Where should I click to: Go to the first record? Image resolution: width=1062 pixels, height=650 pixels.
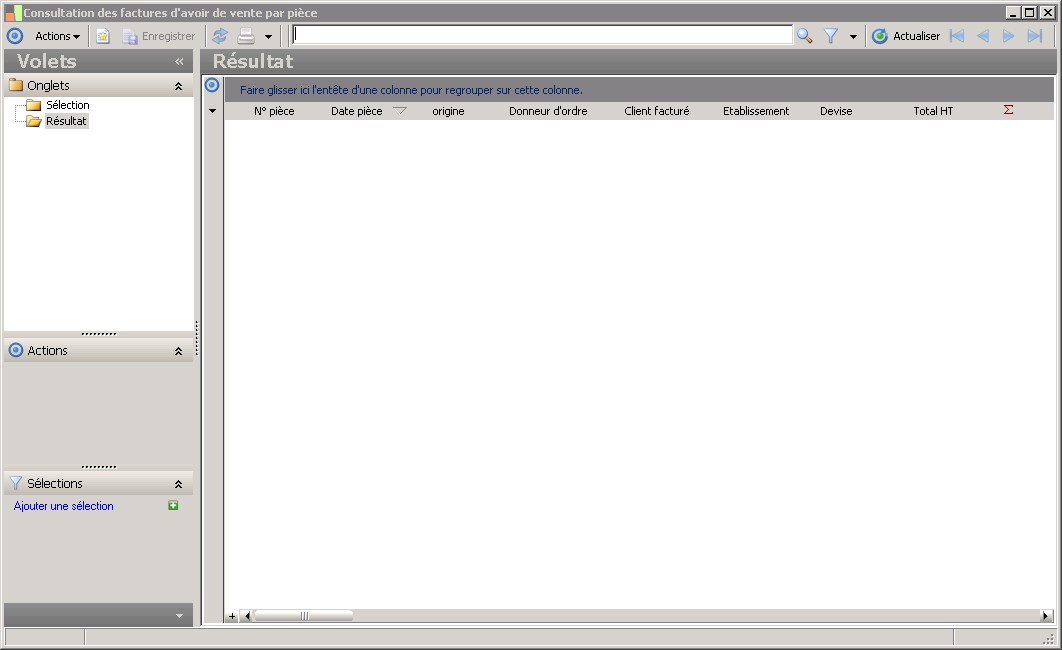[x=957, y=36]
